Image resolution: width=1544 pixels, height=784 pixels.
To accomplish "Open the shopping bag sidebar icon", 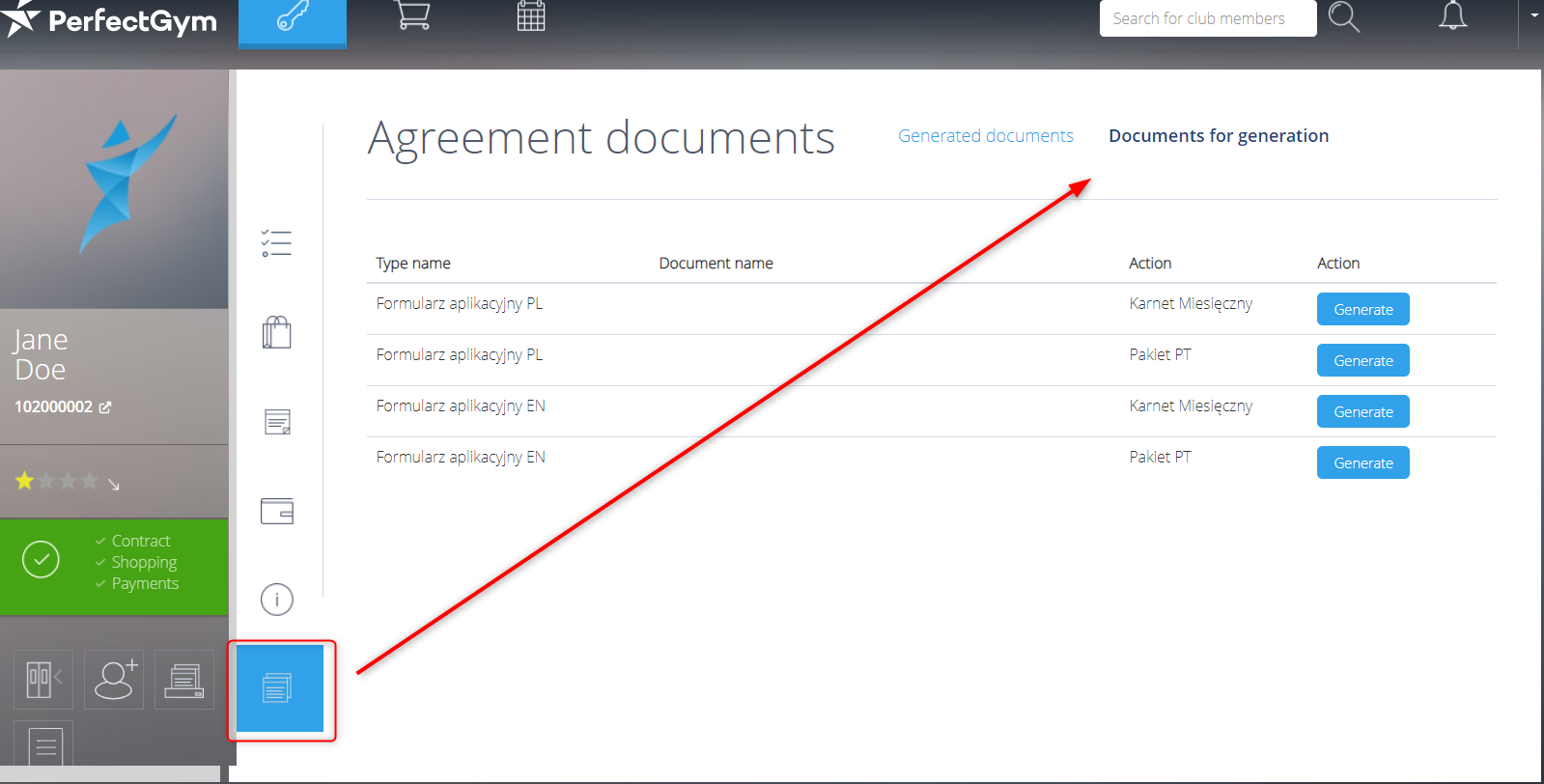I will click(276, 332).
